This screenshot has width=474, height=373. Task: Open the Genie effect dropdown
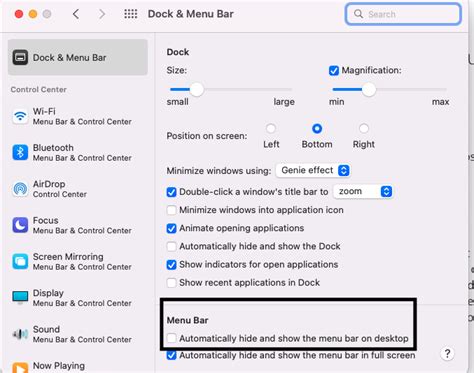(313, 170)
